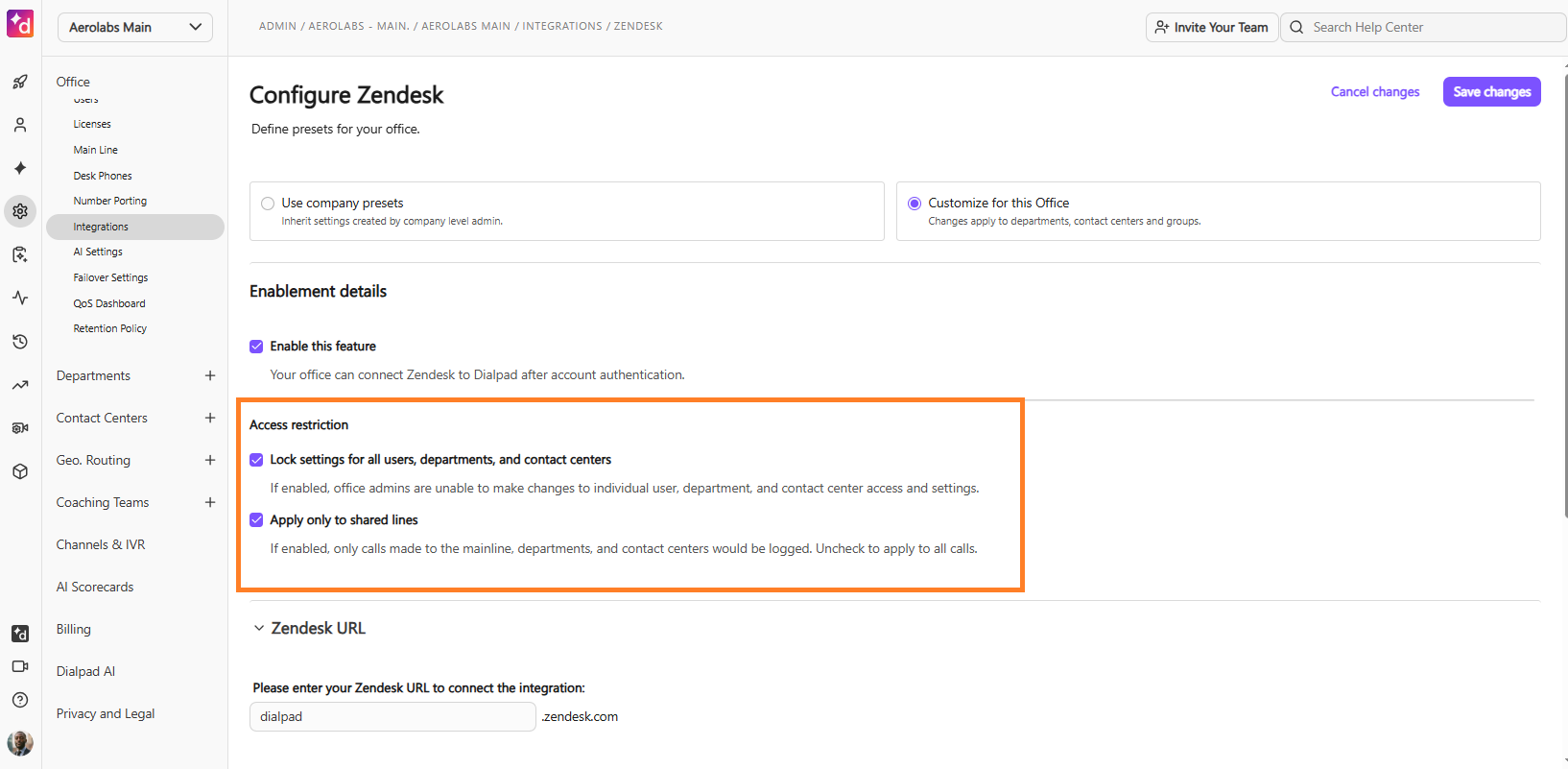1568x769 pixels.
Task: Open the help question mark icon
Action: (20, 700)
